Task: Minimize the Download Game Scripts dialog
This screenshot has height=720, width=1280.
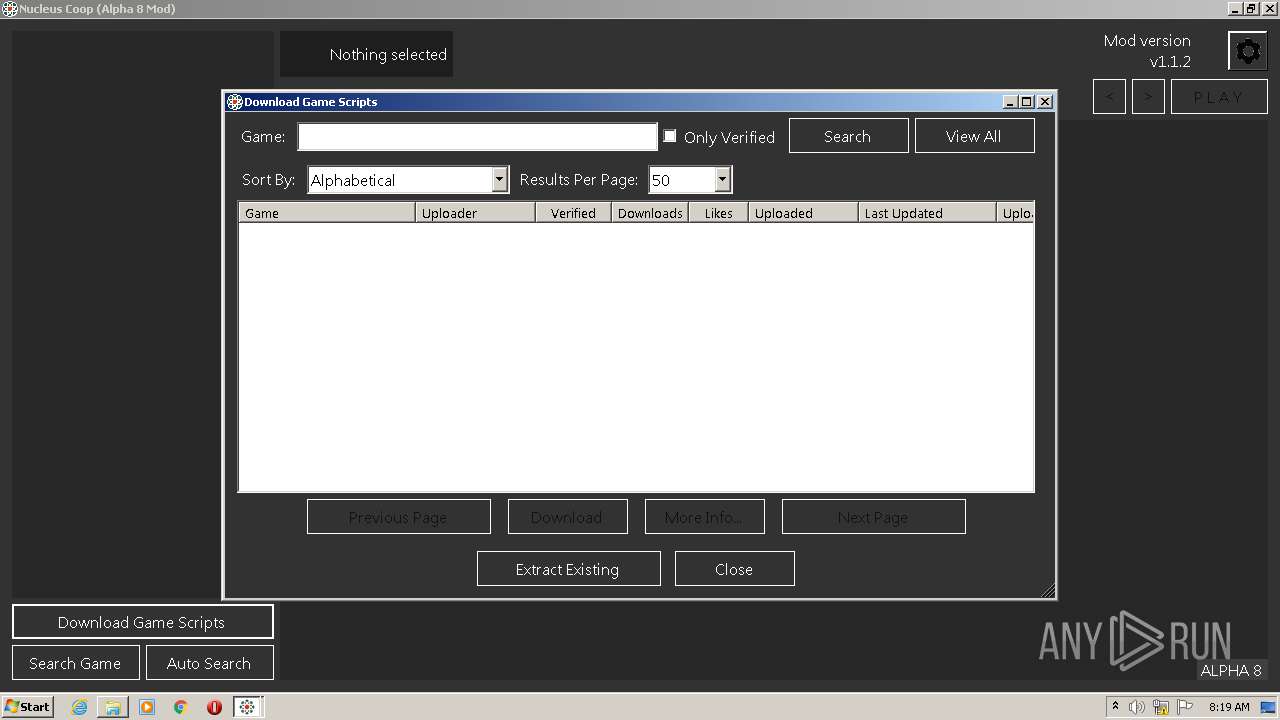Action: (x=1010, y=102)
